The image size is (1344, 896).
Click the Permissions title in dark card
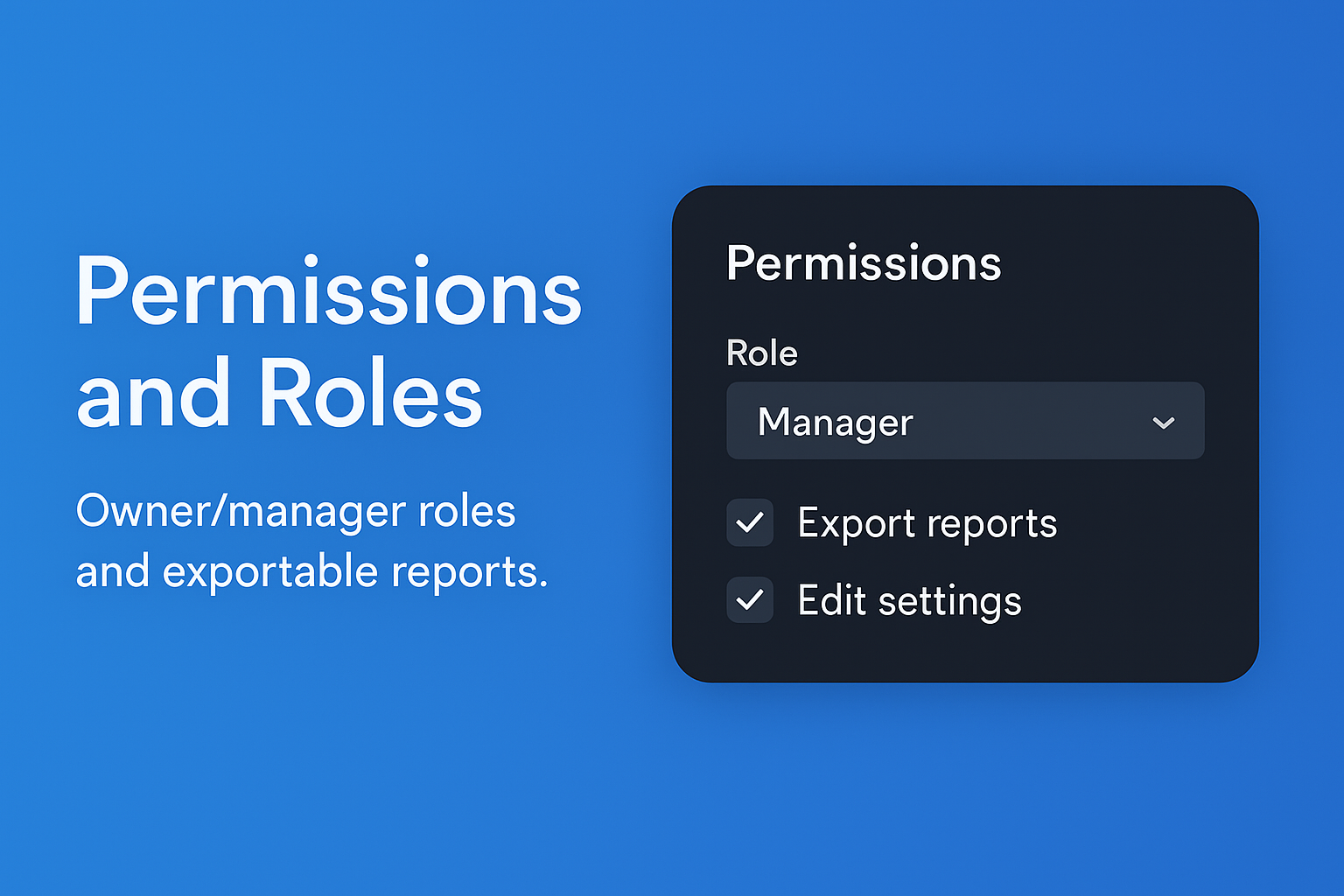coord(863,263)
